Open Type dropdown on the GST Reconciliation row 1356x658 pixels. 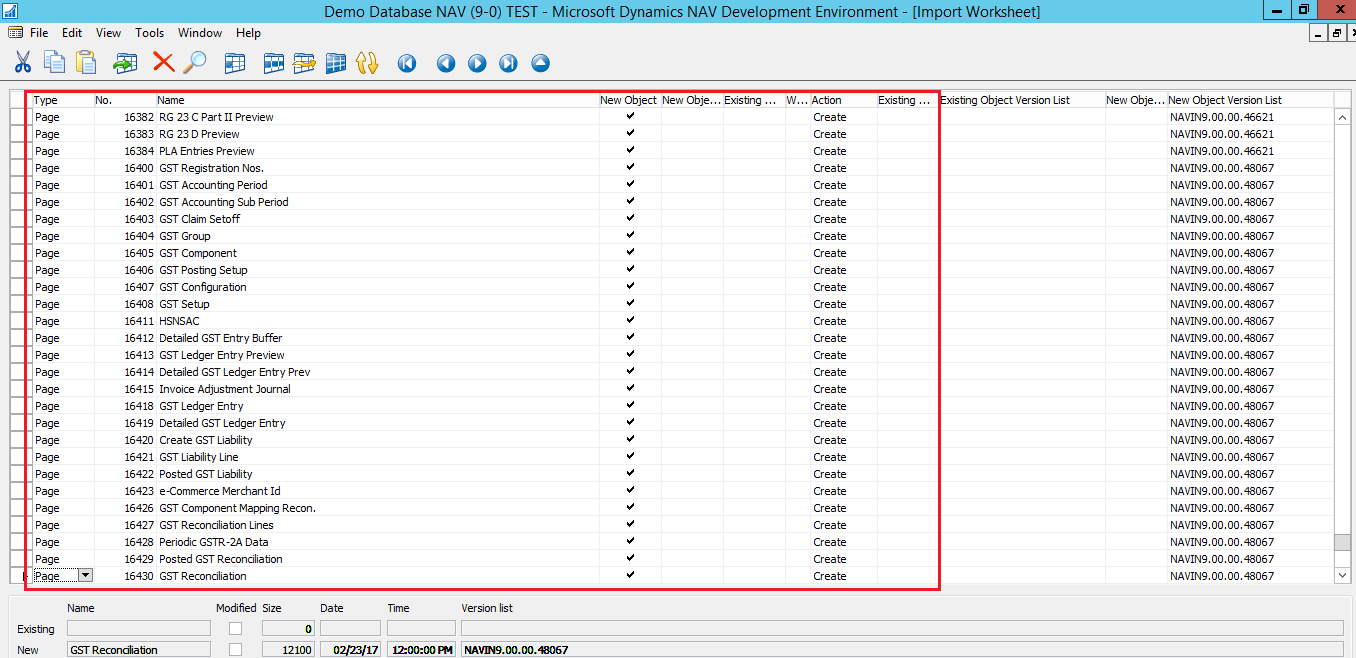[85, 576]
